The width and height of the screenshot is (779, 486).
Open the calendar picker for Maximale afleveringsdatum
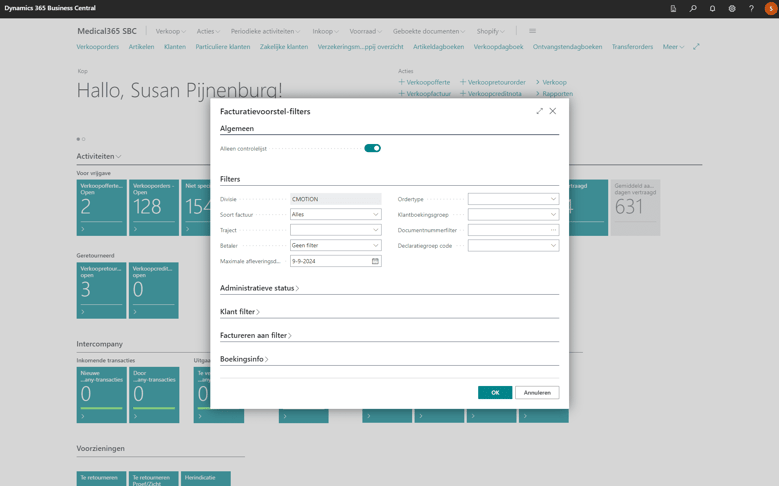pyautogui.click(x=375, y=261)
